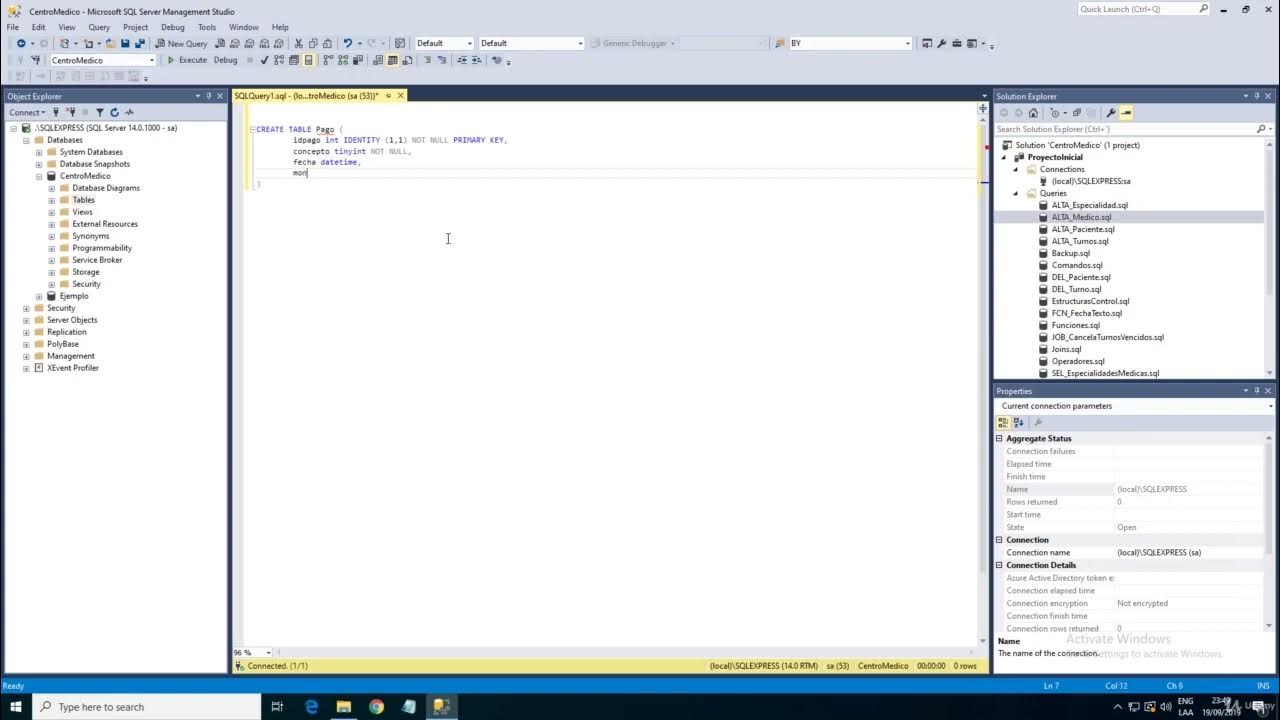Open the CentroMedico database dropdown
This screenshot has width=1280, height=720.
[x=151, y=60]
